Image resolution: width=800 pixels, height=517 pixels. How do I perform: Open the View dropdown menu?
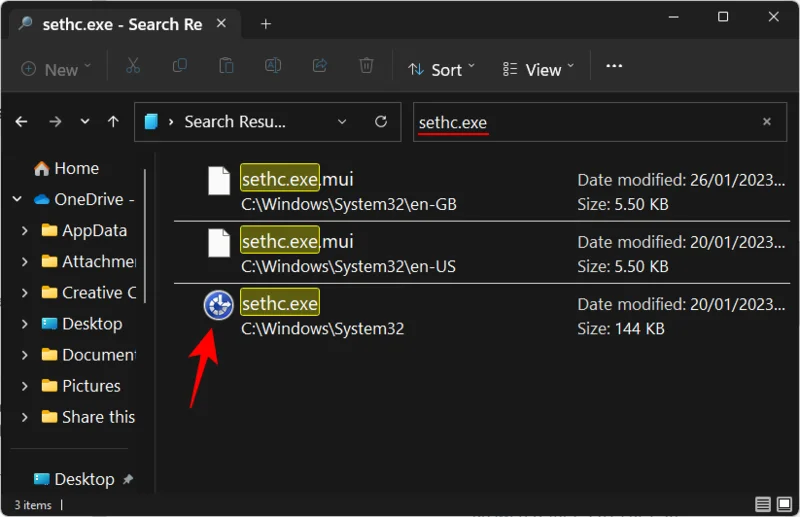tap(538, 69)
